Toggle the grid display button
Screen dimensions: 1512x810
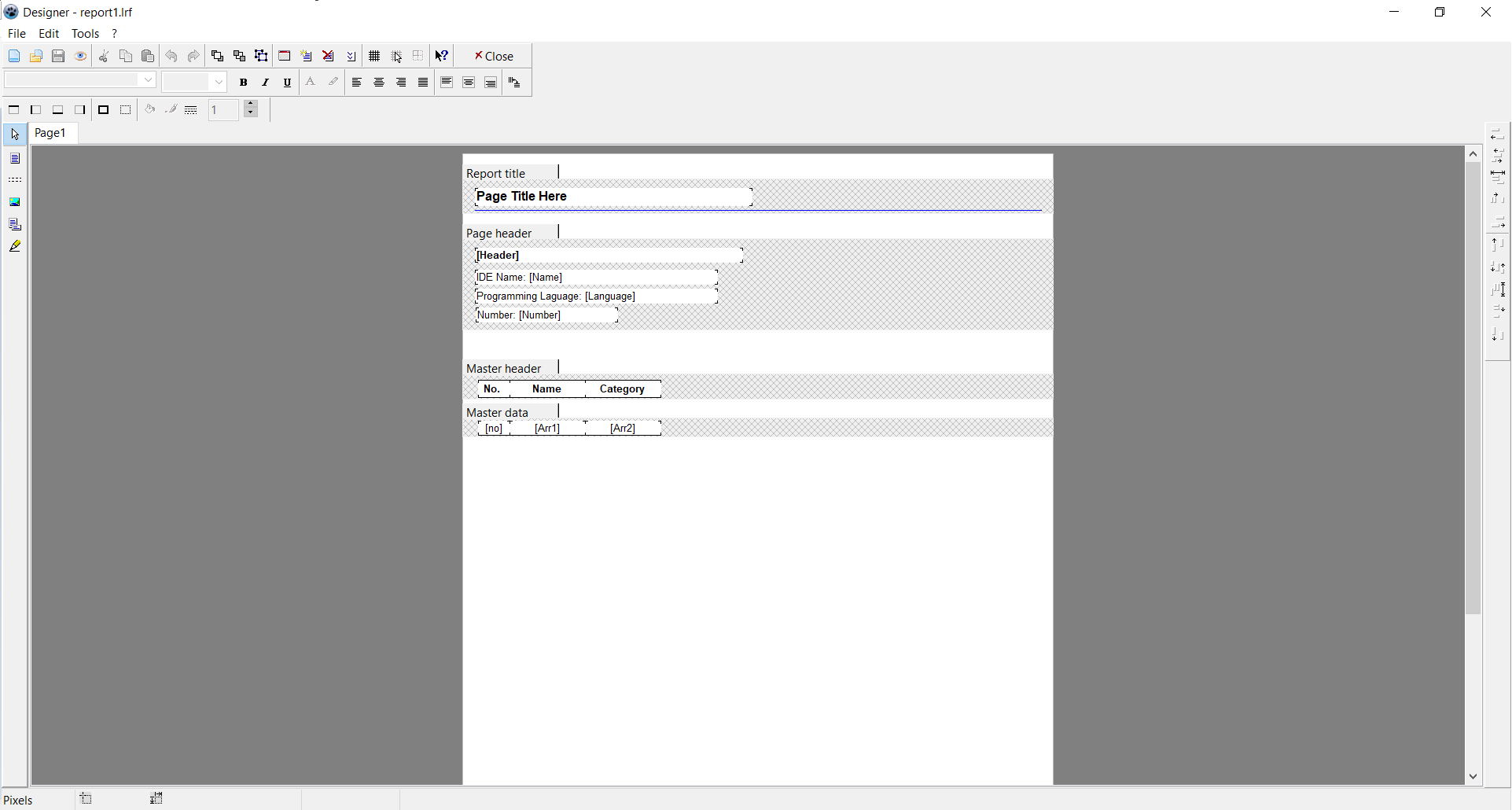tap(374, 56)
